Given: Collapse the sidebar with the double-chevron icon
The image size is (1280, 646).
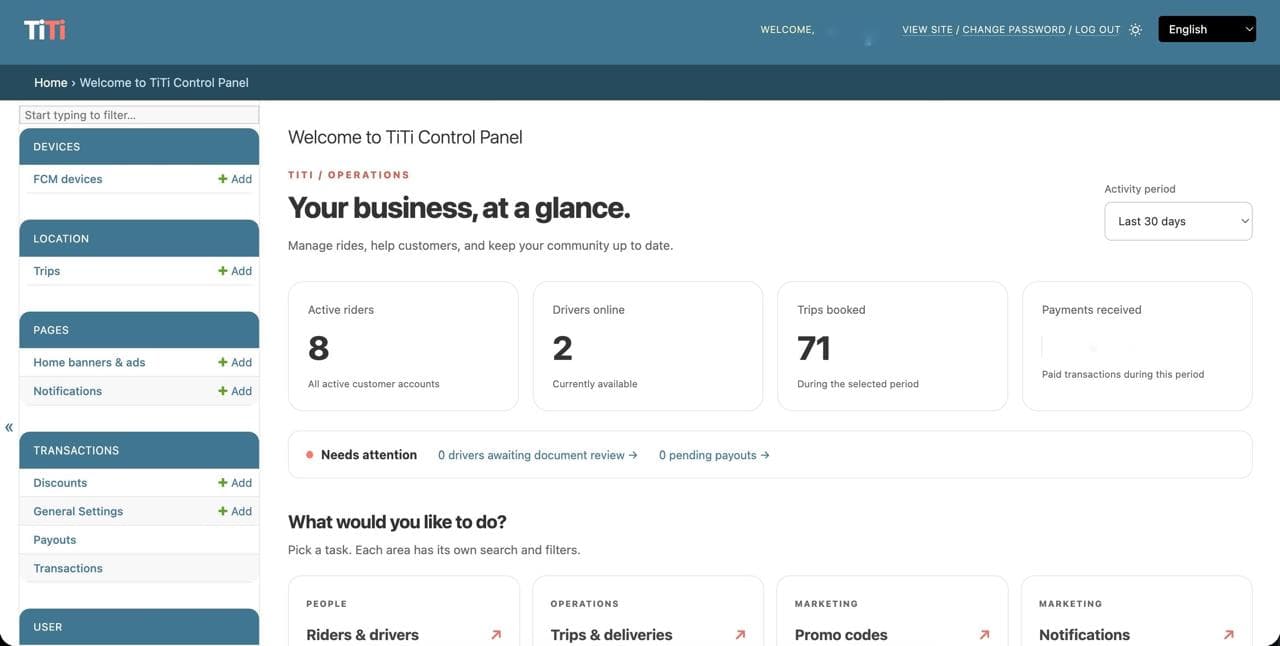Looking at the screenshot, I should point(9,427).
